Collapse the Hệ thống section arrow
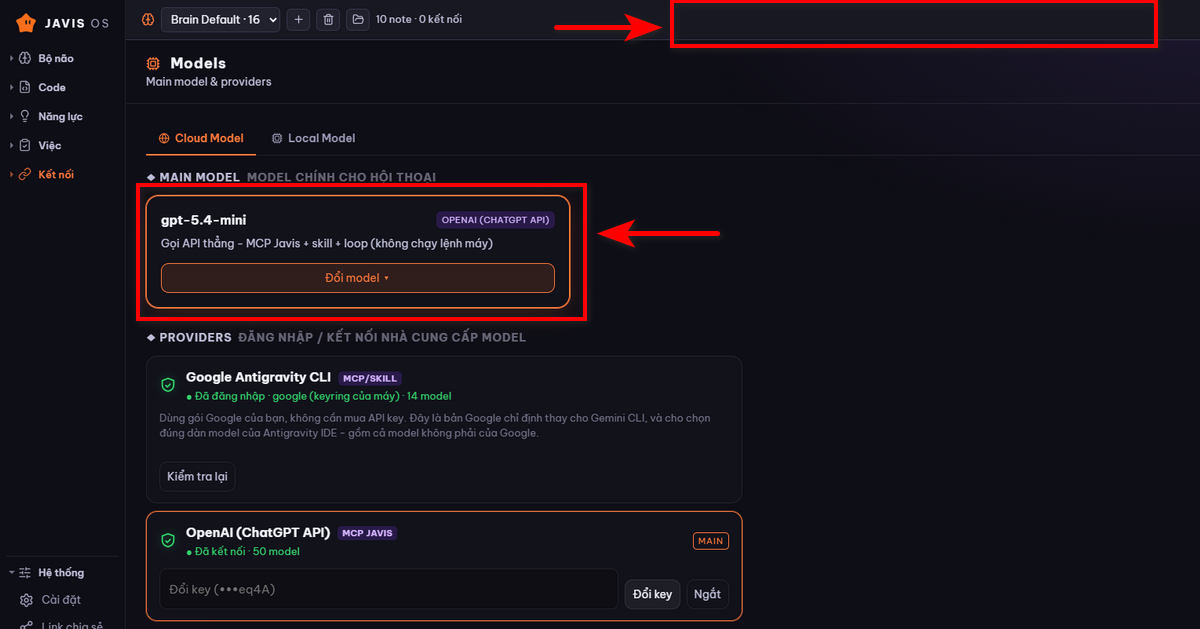The width and height of the screenshot is (1200, 629). pos(11,573)
